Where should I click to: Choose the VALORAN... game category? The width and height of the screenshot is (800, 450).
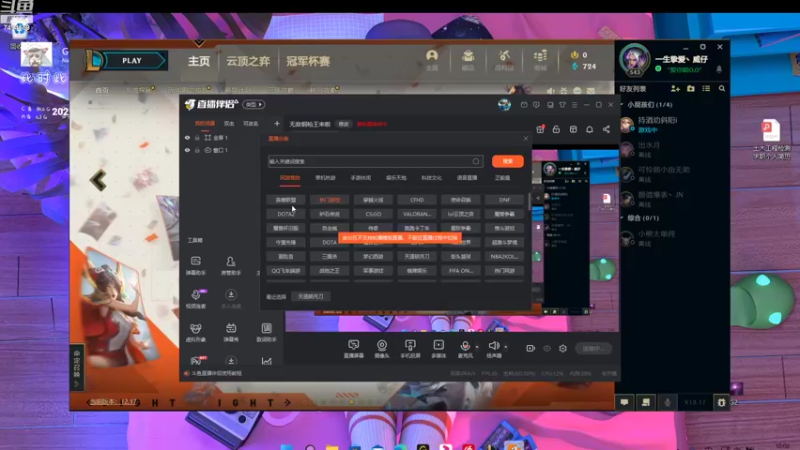pos(417,214)
